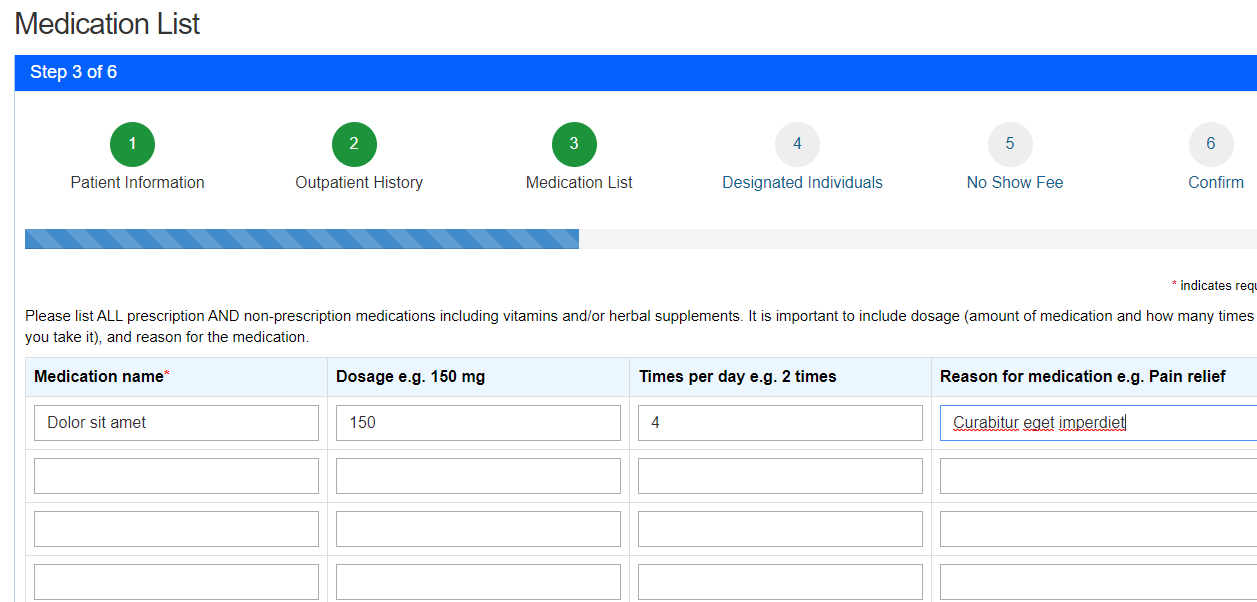Focus reason field 'Curabitur eget imperdiet'
The image size is (1257, 602).
click(1098, 423)
